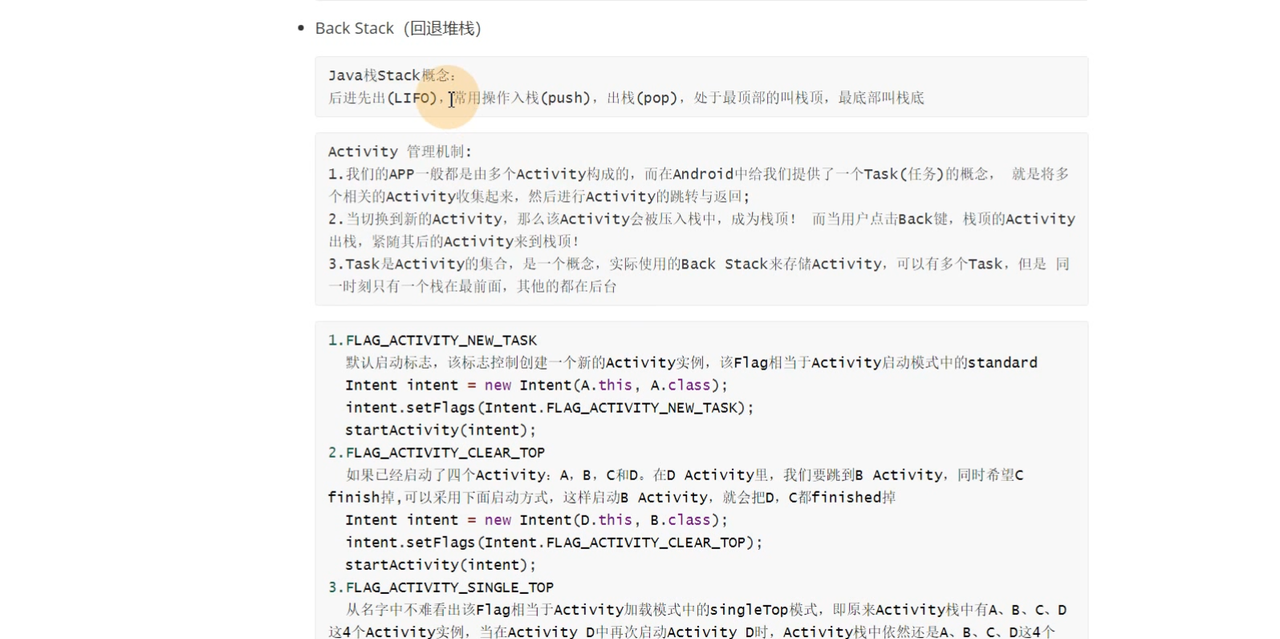Click the standard keyword in the description
The image size is (1280, 639).
(1003, 362)
